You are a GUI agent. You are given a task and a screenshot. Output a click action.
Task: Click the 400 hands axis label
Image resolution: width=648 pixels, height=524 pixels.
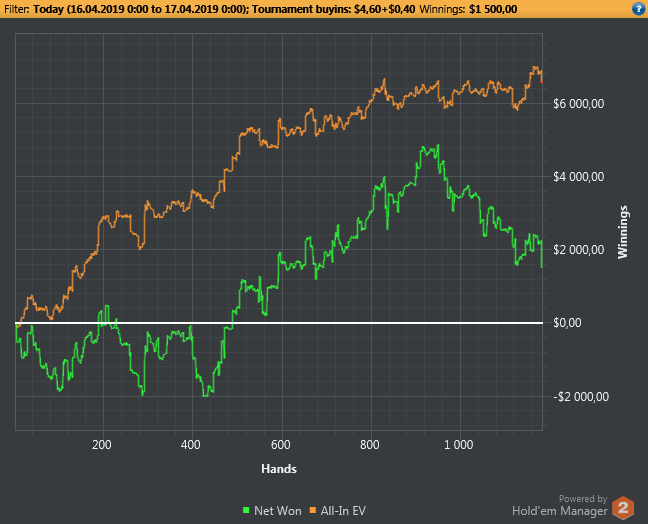click(x=191, y=445)
